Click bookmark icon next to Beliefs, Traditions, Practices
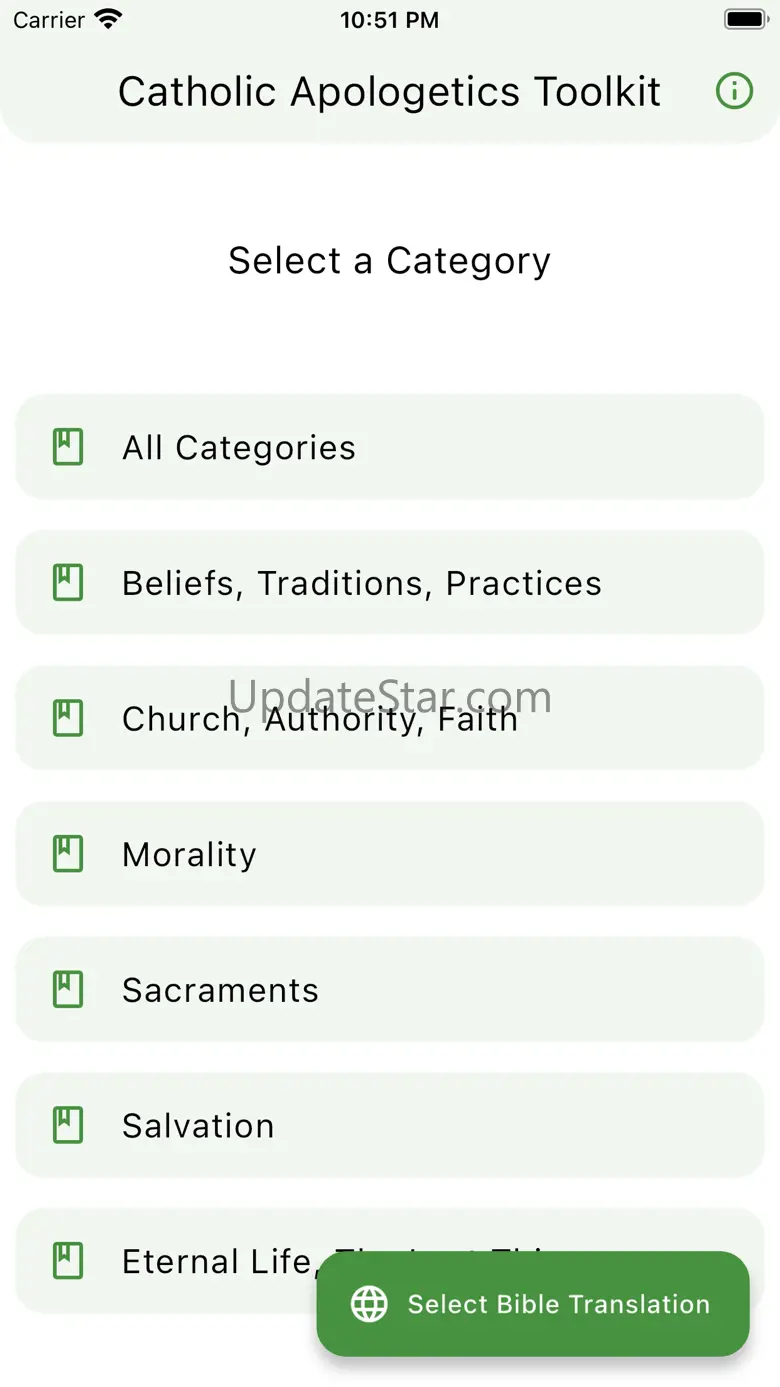780x1387 pixels. click(68, 583)
